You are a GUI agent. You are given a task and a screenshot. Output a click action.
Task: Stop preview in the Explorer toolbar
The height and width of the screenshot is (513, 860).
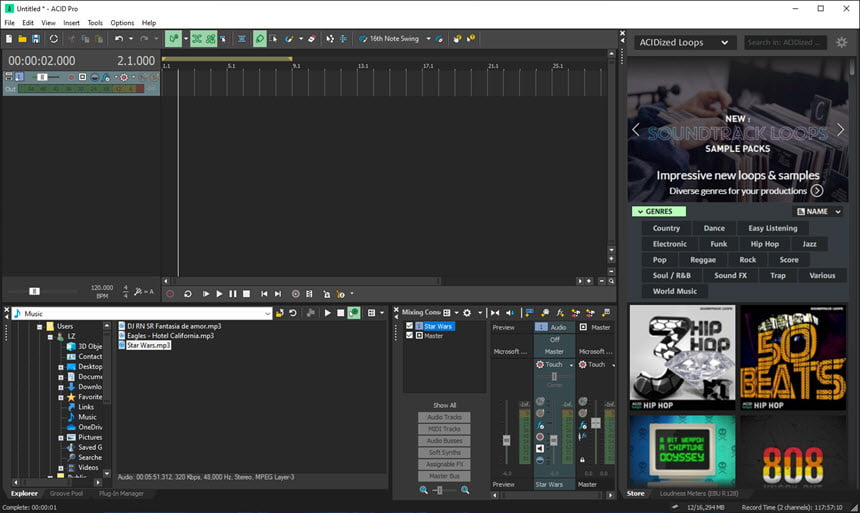[341, 313]
